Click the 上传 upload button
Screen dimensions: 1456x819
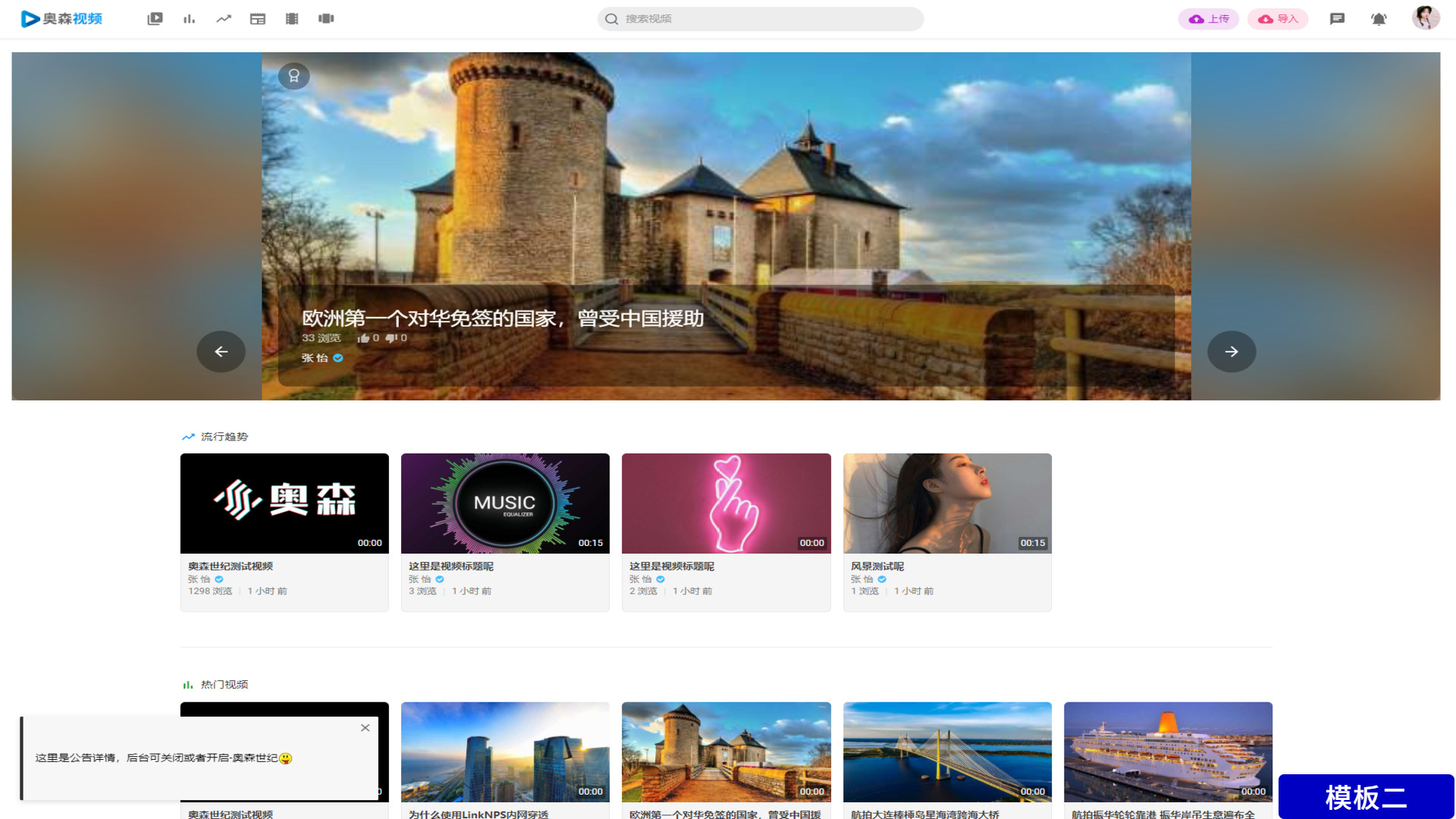[1208, 19]
